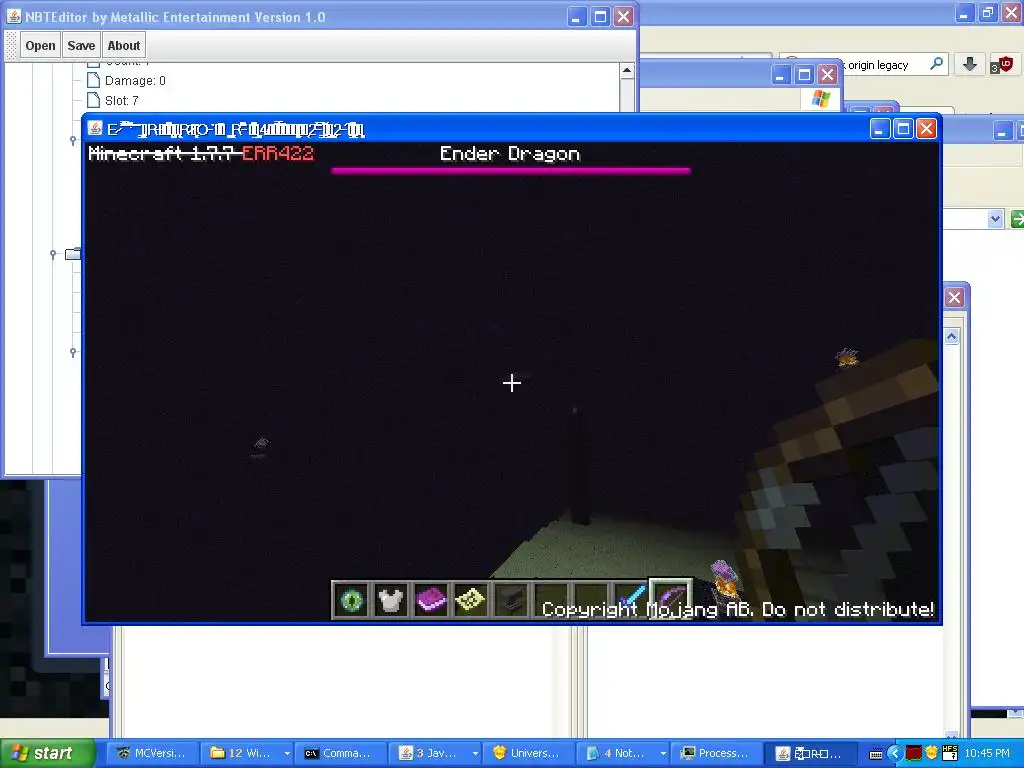Click the HFS tray icon
The height and width of the screenshot is (768, 1024).
point(950,752)
